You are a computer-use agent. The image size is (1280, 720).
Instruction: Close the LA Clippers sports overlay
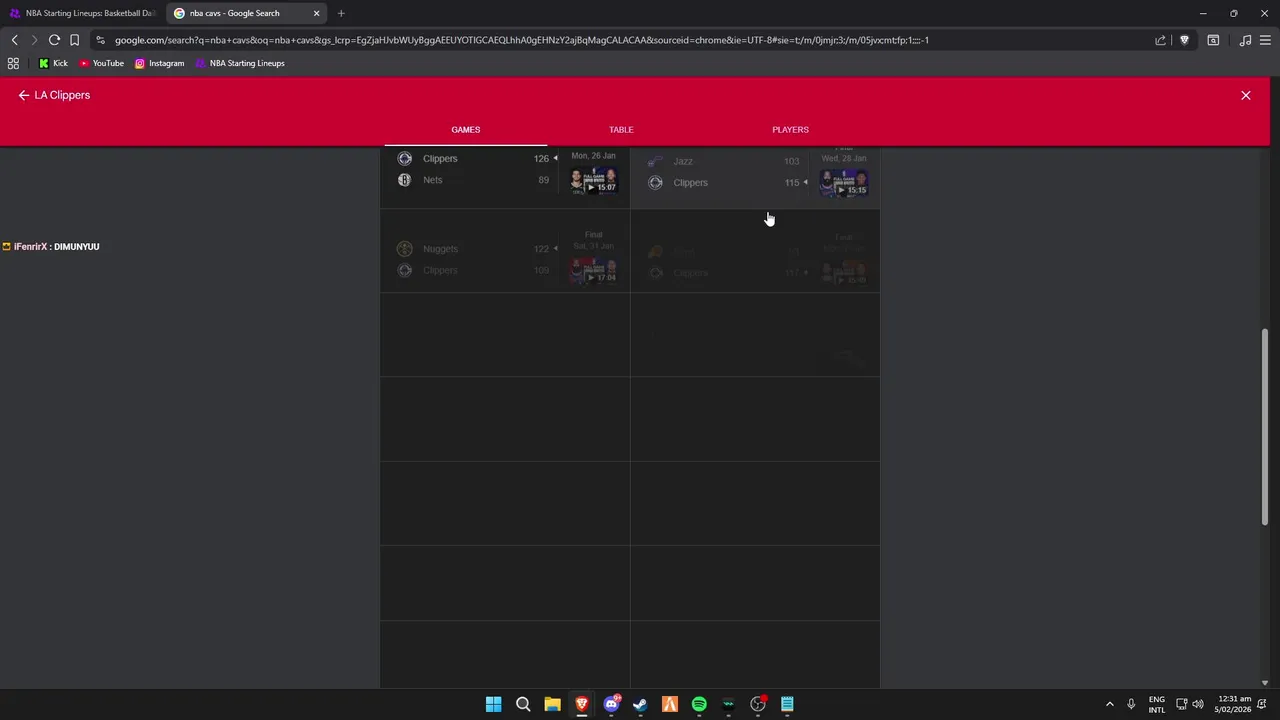(x=1245, y=95)
